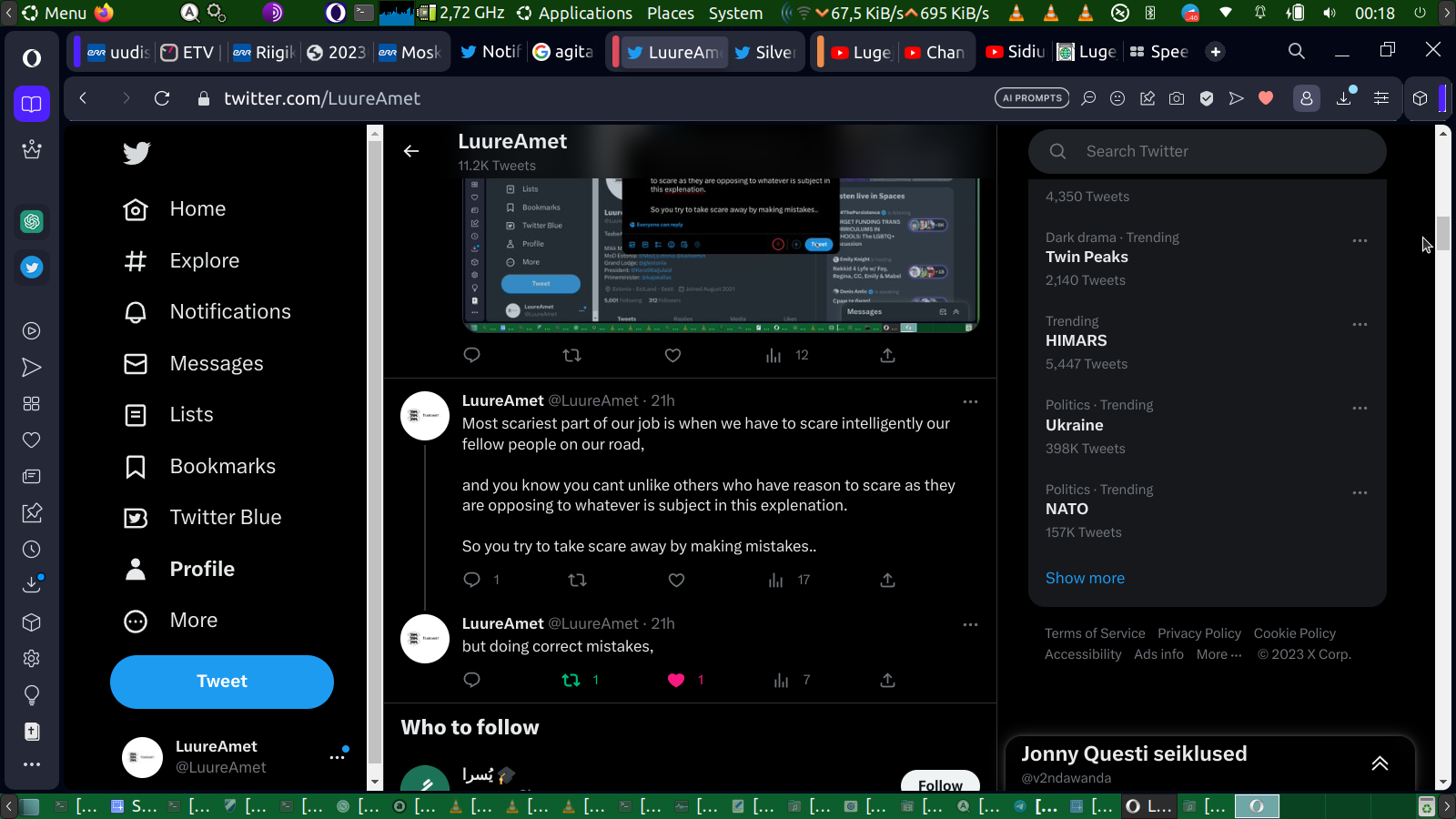The image size is (1456, 819).
Task: Open the screenshot image in the top tweet
Action: 721,255
